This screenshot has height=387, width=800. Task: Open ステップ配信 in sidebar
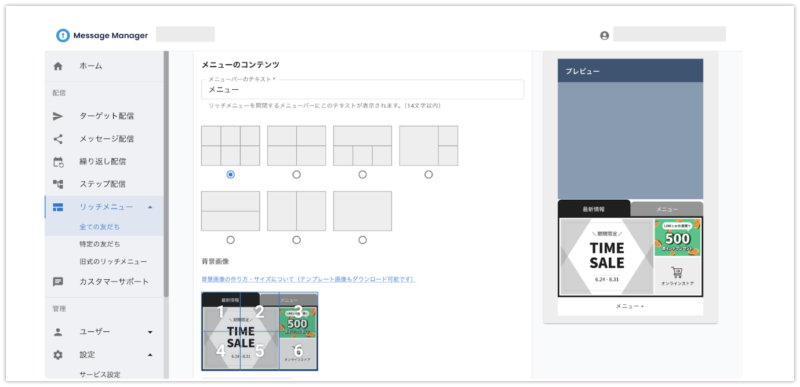click(x=104, y=184)
